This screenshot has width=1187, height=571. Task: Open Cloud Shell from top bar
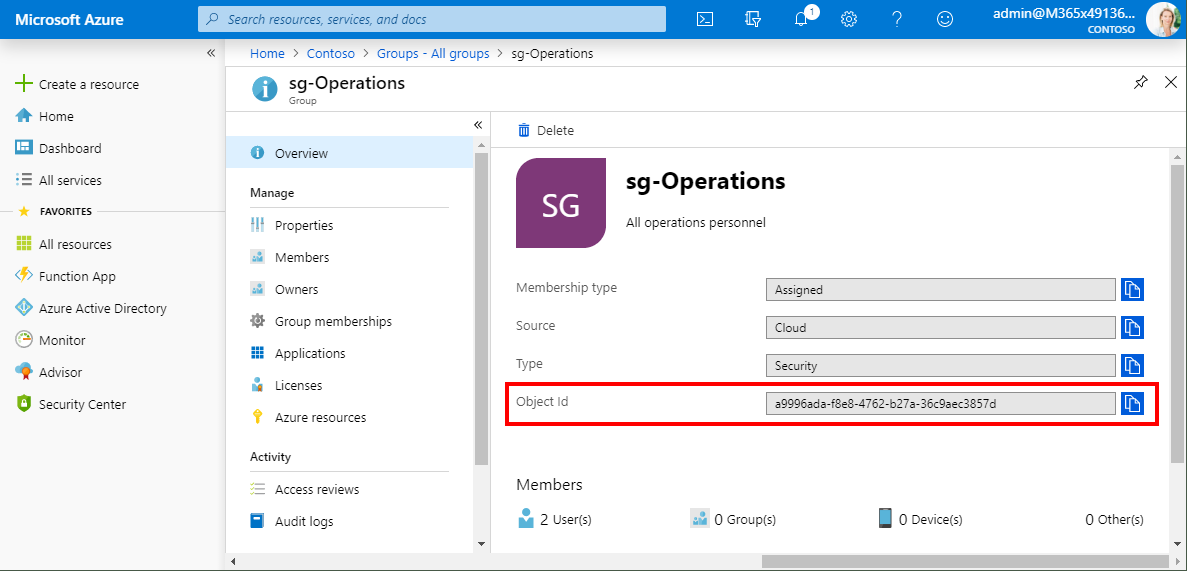pos(705,19)
